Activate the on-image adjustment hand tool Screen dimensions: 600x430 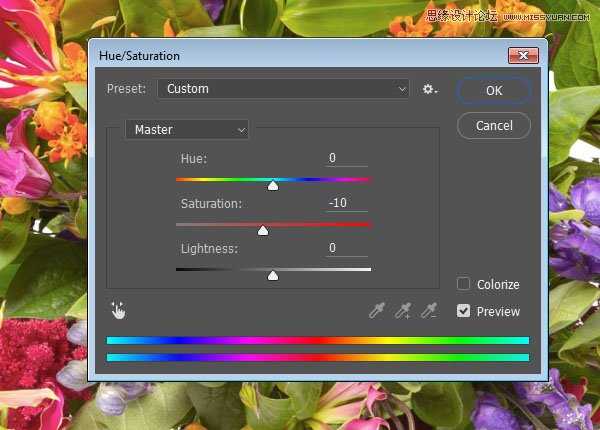pos(118,310)
